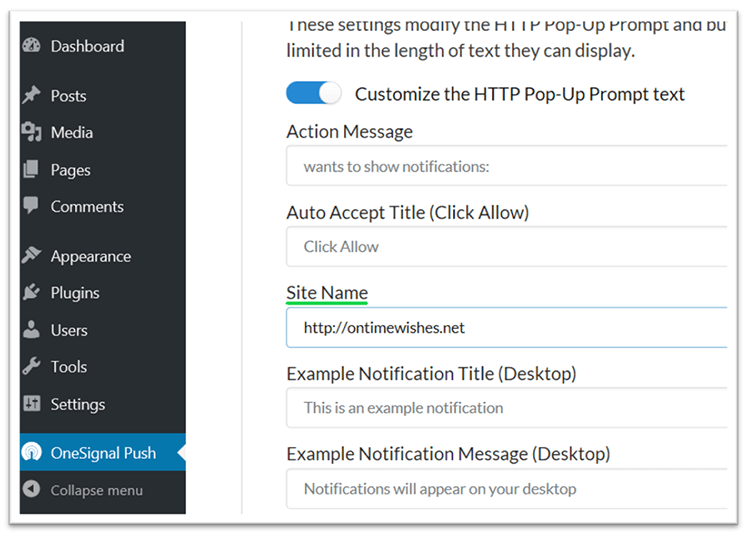Open the Posts menu item

pyautogui.click(x=69, y=96)
